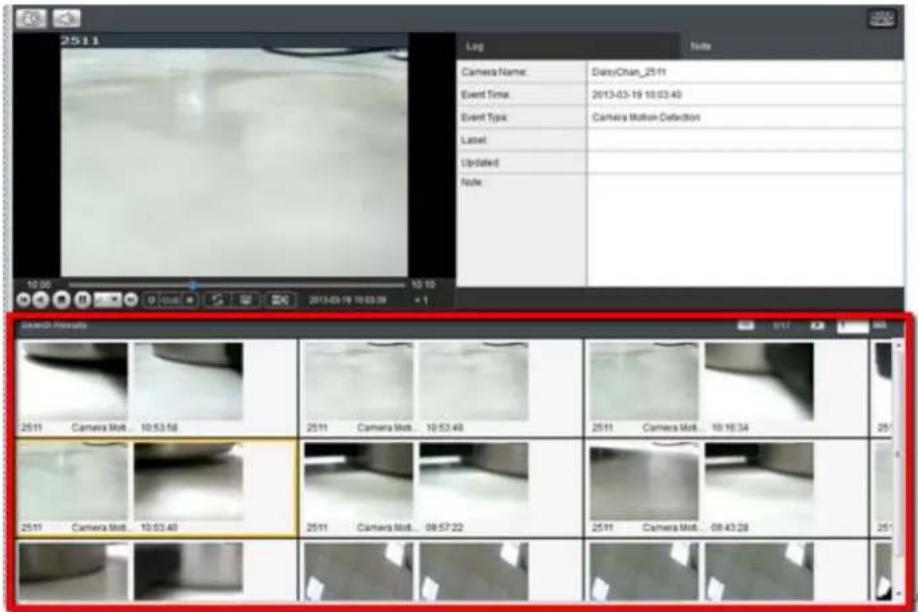Open the playback speed dropdown

coord(108,300)
